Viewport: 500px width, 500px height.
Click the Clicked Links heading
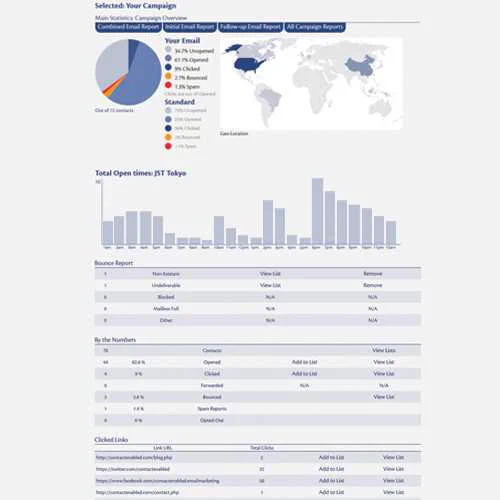[x=111, y=440]
